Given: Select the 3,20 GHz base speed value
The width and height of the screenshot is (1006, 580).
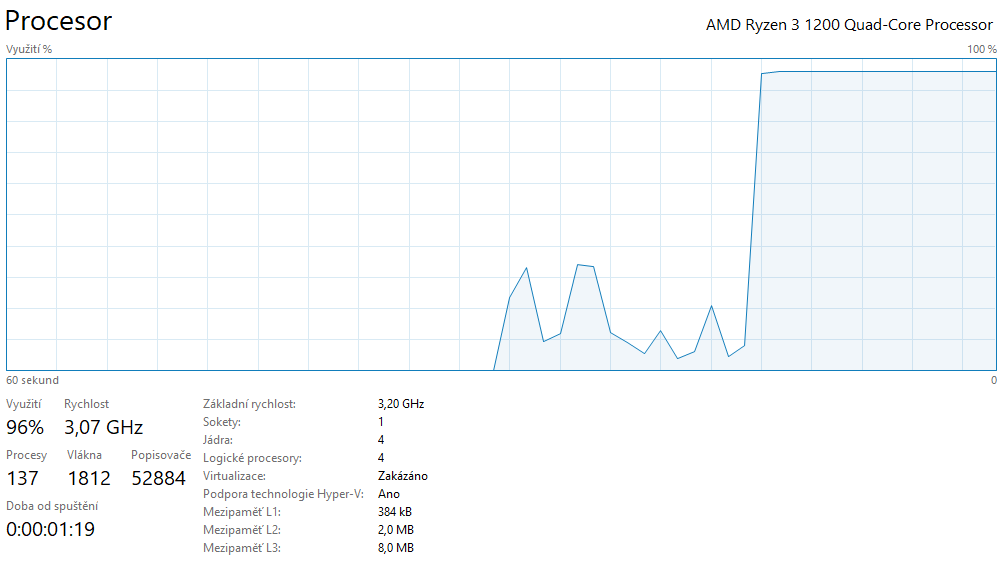Looking at the screenshot, I should click(401, 404).
